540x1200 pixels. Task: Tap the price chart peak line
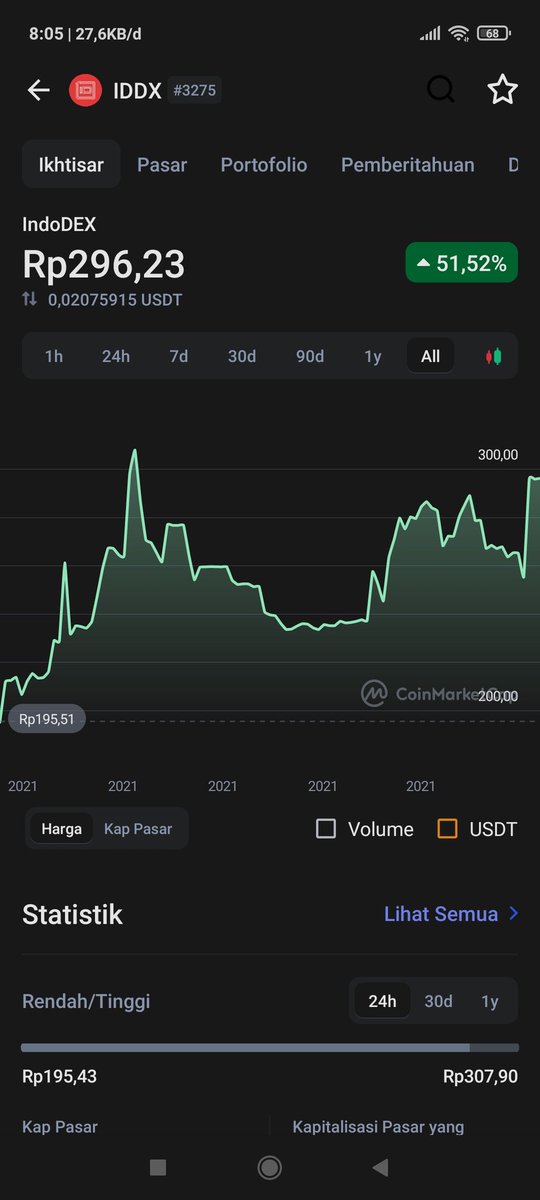(134, 452)
